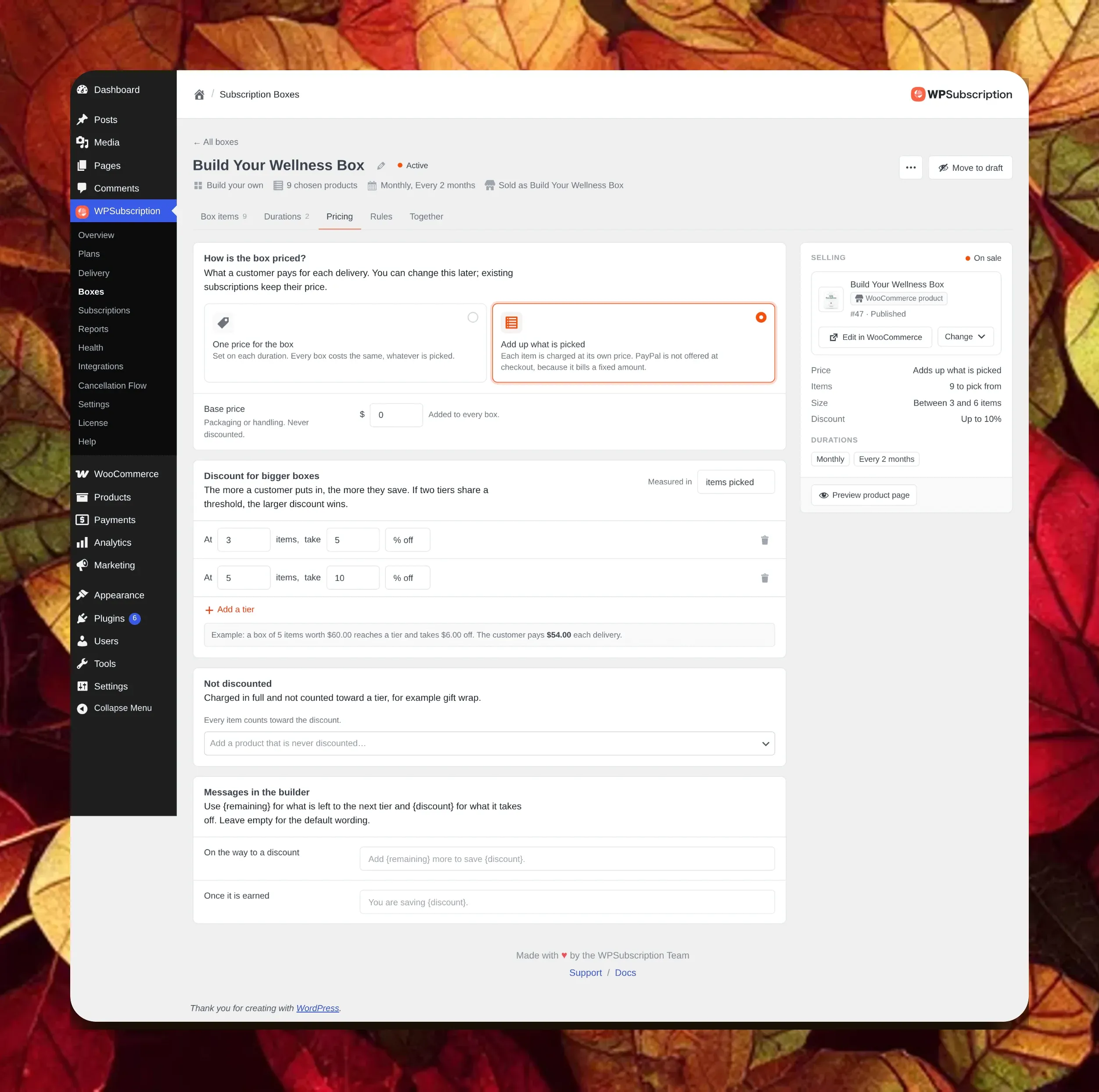Click the Pages sidebar icon

pos(83,166)
